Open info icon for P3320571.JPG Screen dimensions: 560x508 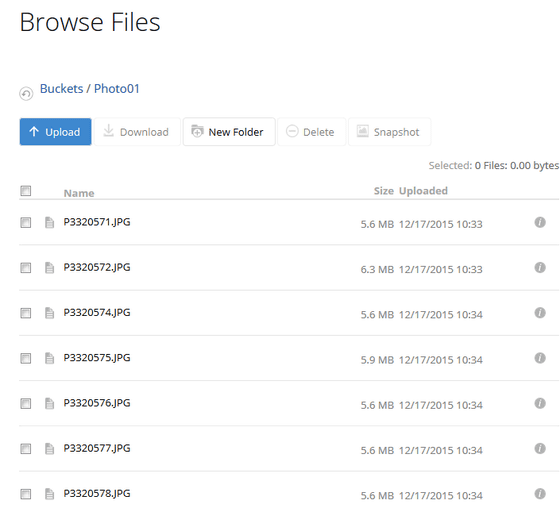(540, 222)
